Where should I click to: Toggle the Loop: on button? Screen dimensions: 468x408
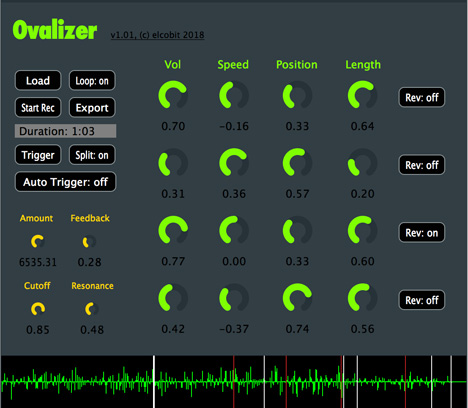(92, 81)
